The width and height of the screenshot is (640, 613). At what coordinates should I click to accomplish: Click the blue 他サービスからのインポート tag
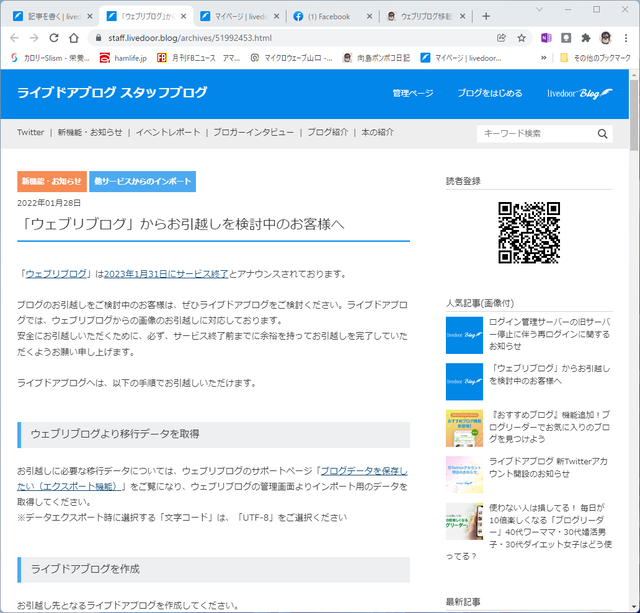coord(142,181)
